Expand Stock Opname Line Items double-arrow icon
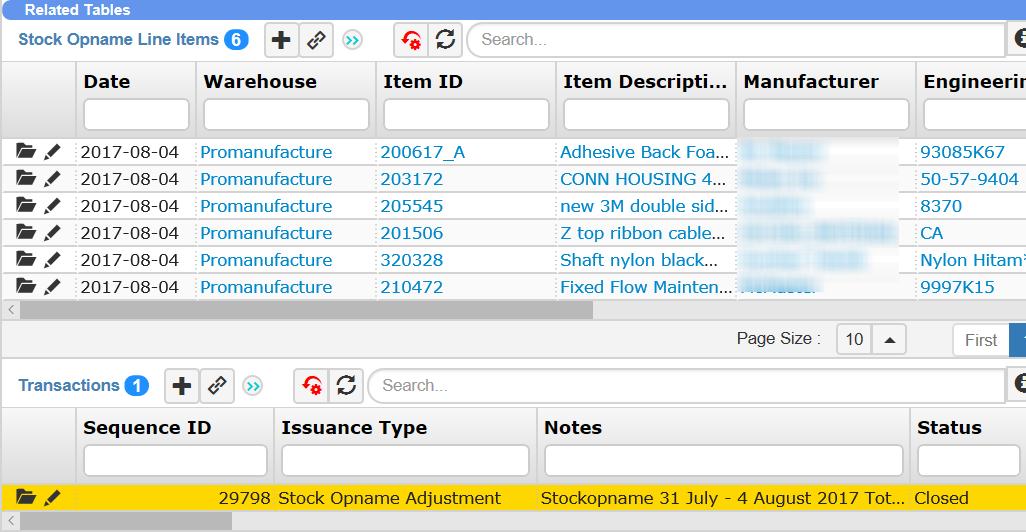This screenshot has height=532, width=1026. point(352,40)
